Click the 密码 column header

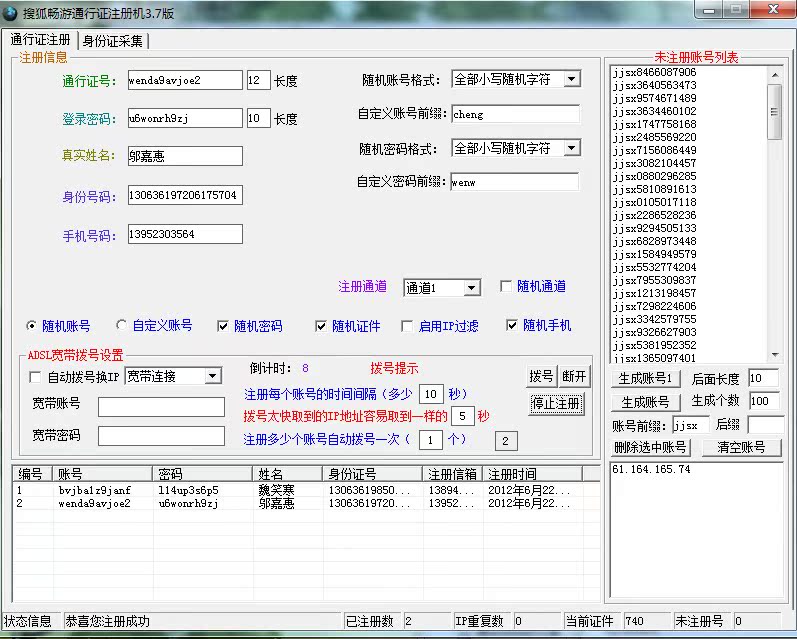coord(202,474)
